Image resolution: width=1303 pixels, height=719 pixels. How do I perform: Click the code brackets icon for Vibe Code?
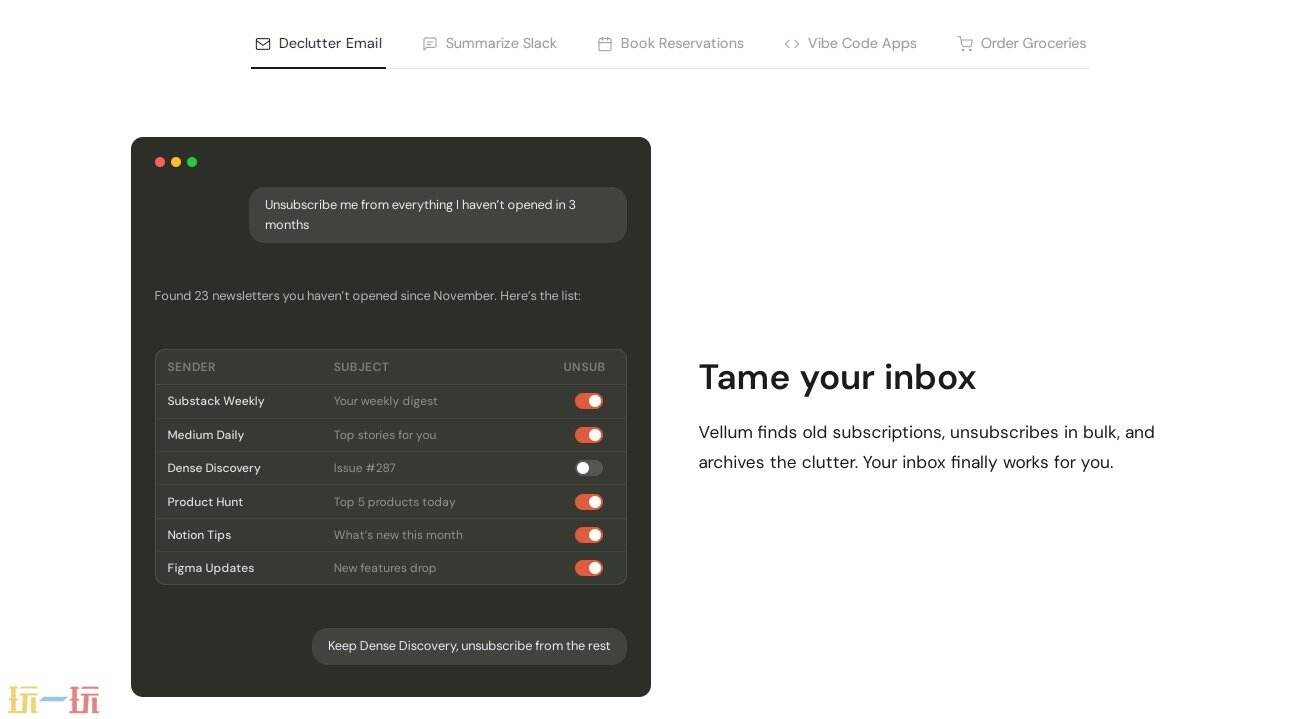click(792, 44)
